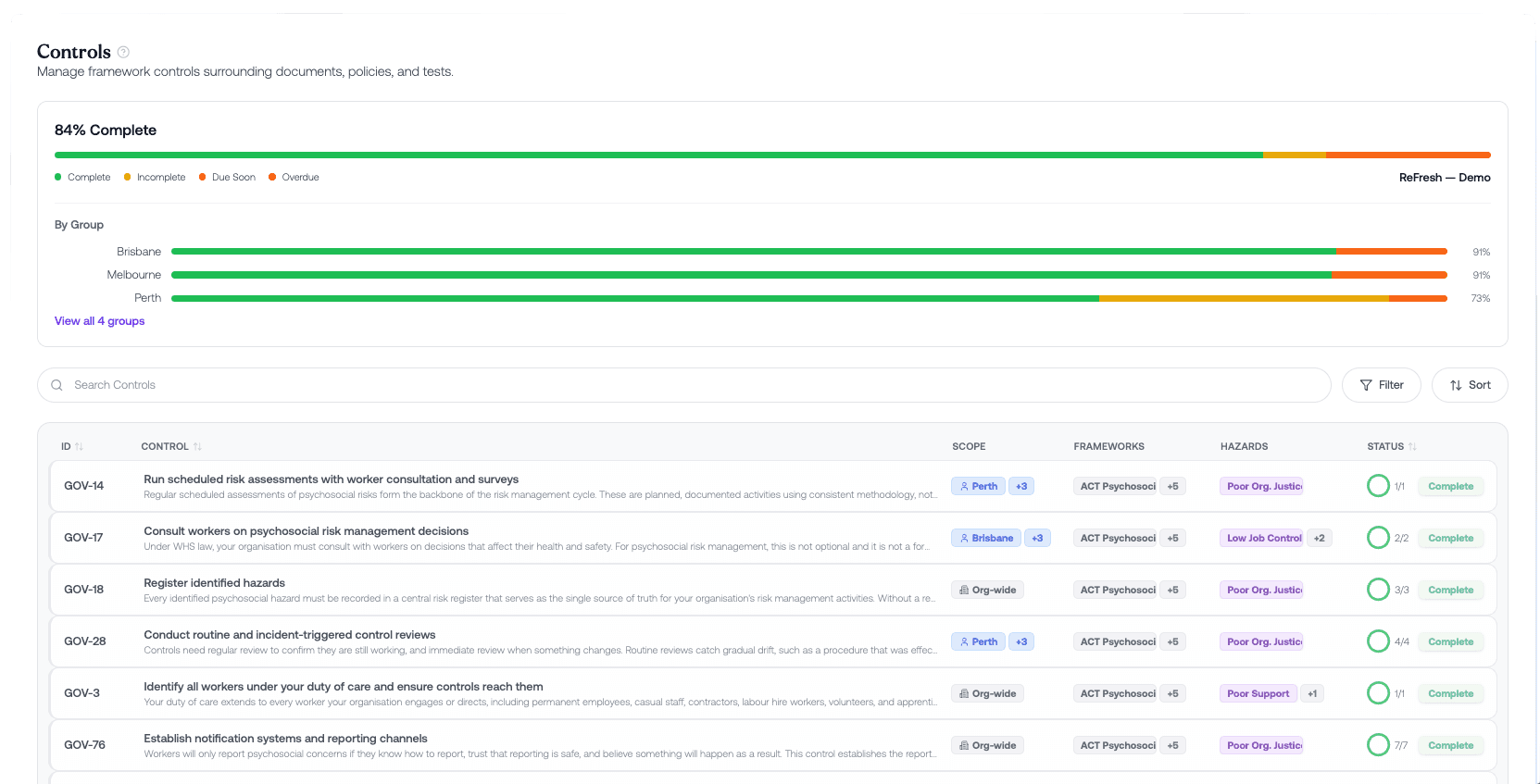Viewport: 1540px width, 784px height.
Task: Click the Overdue legend dot
Action: (272, 177)
